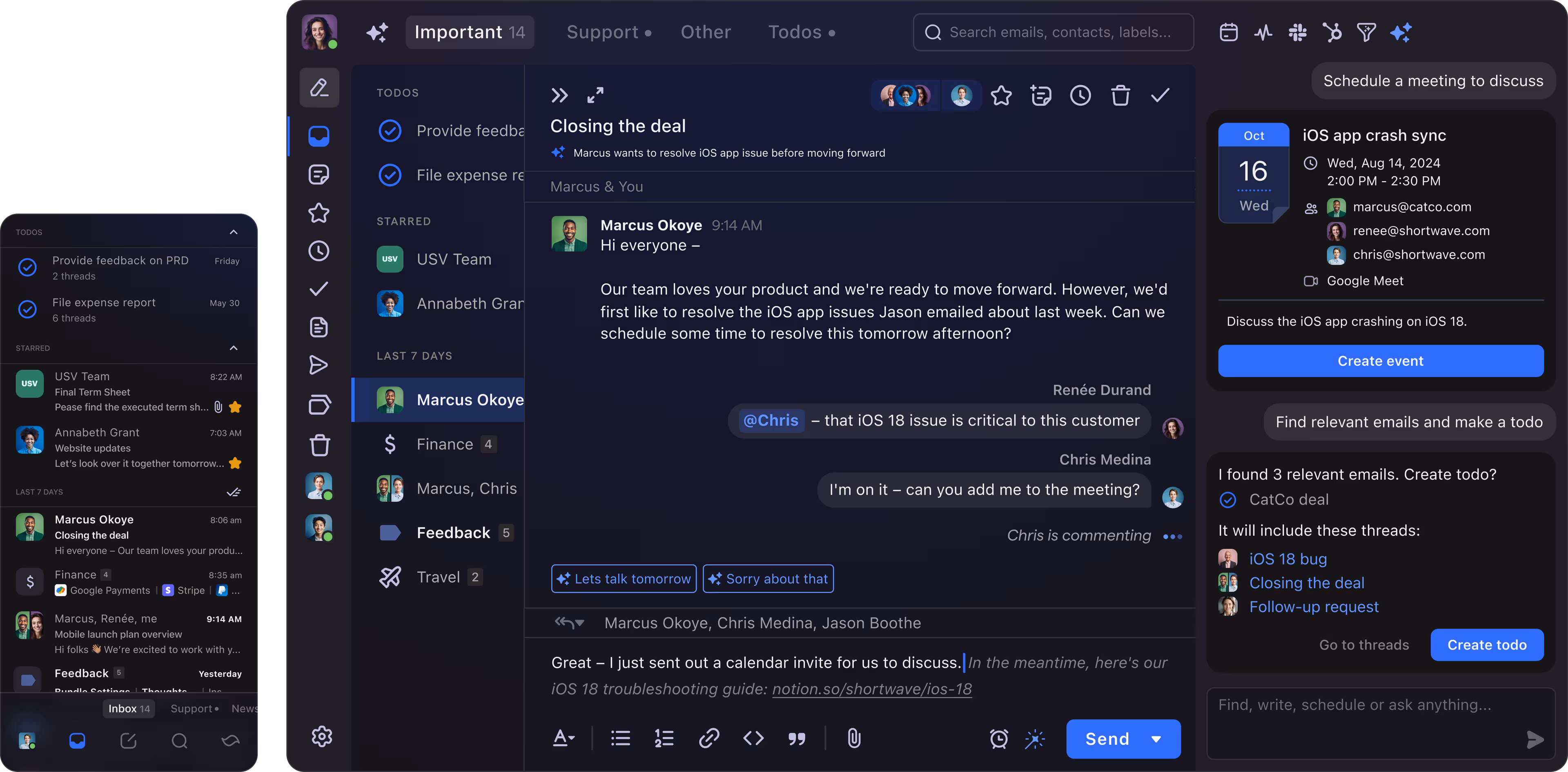Open the calendar icon in the top right
Viewport: 1568px width, 772px height.
tap(1228, 32)
